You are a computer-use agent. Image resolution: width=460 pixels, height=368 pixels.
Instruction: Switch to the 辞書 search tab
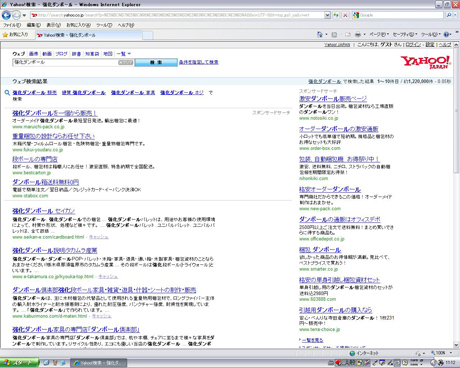pos(76,54)
